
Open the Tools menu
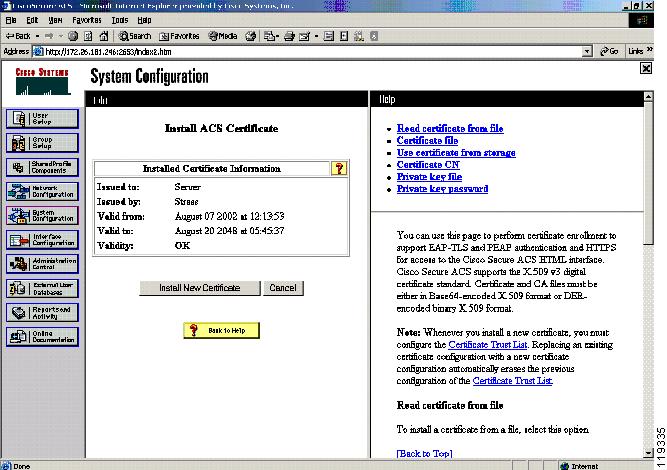pyautogui.click(x=120, y=20)
